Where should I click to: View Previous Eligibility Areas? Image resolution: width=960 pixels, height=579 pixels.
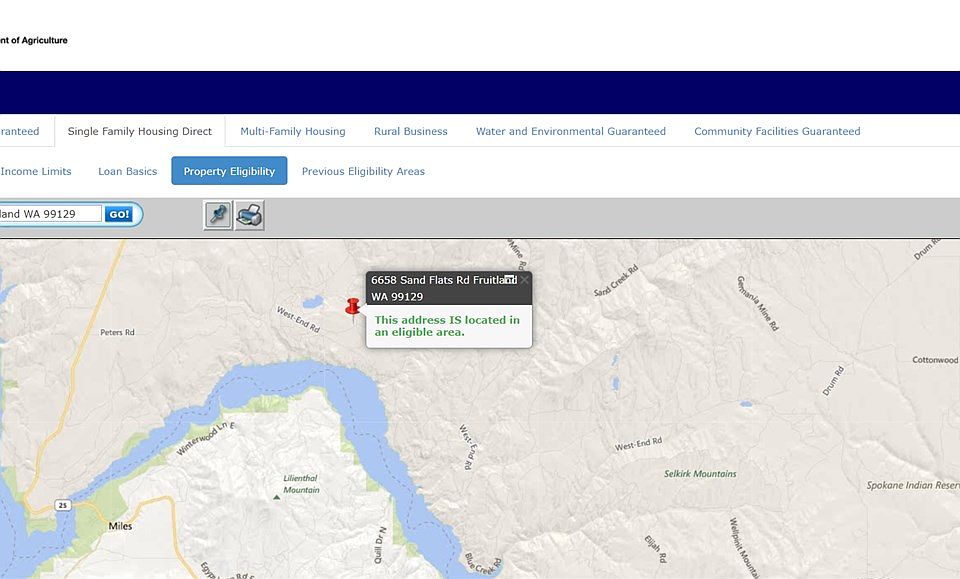click(363, 171)
